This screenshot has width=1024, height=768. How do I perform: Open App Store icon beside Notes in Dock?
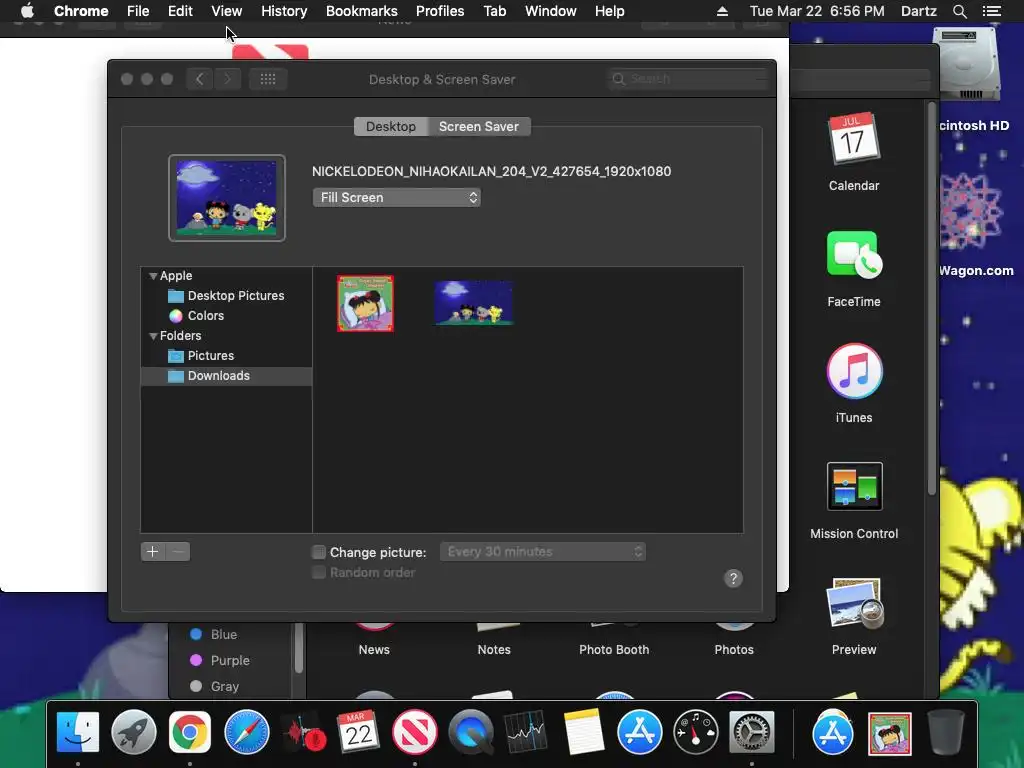(639, 732)
